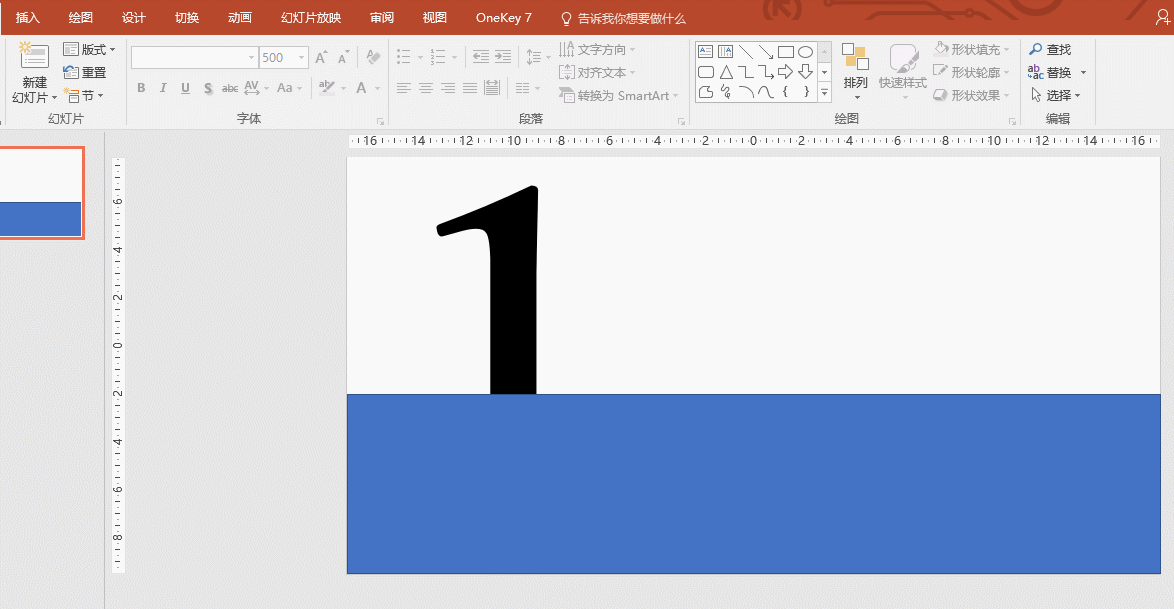Click 转换为 SmartArt button
1174x609 pixels.
coord(618,96)
